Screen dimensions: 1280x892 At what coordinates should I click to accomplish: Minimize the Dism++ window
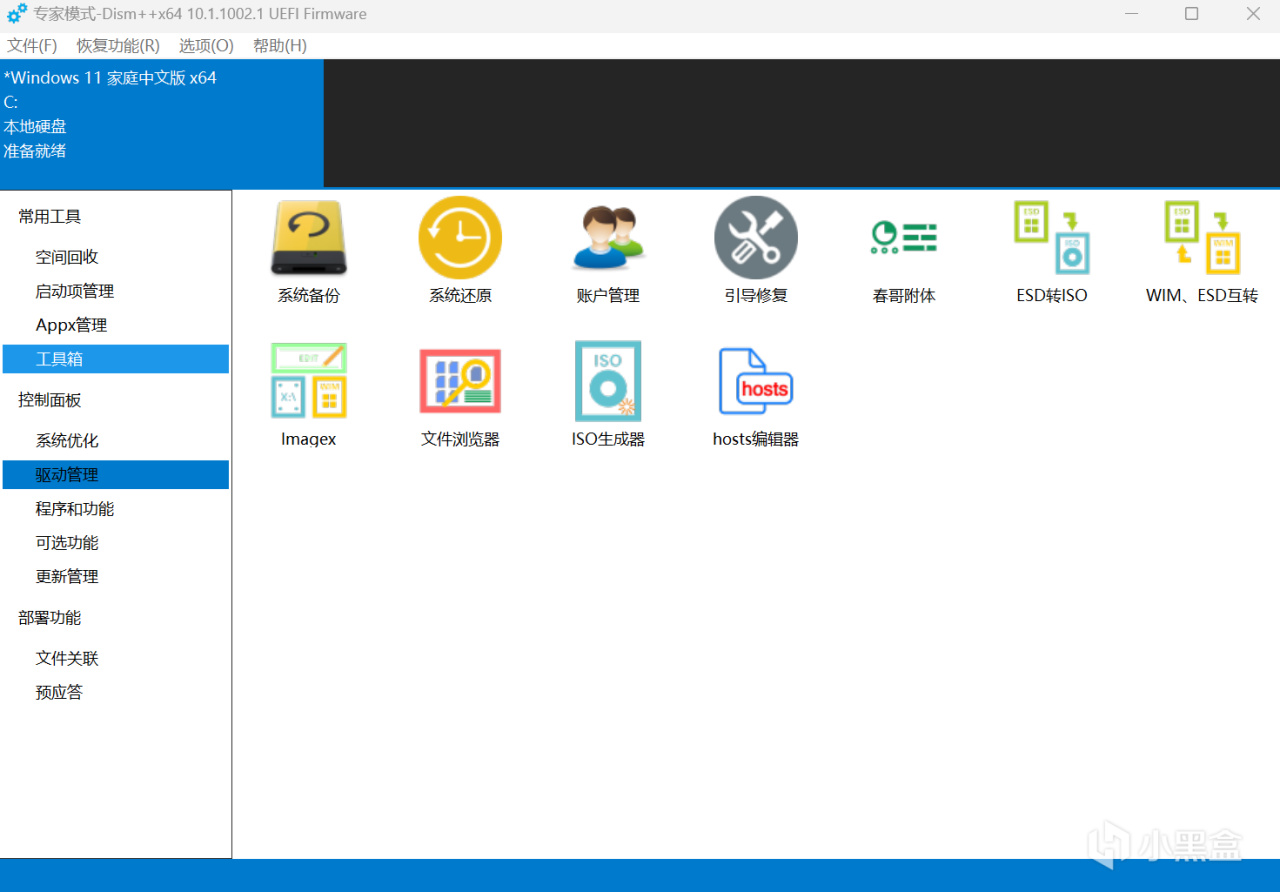[x=1130, y=14]
